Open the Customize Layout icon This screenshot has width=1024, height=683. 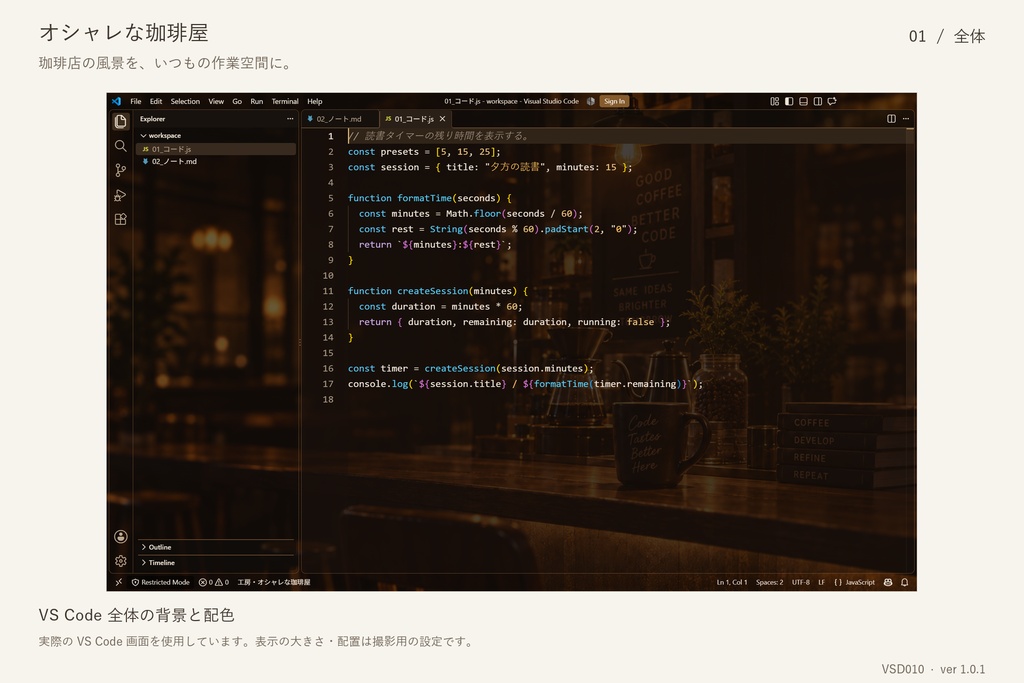click(x=775, y=101)
